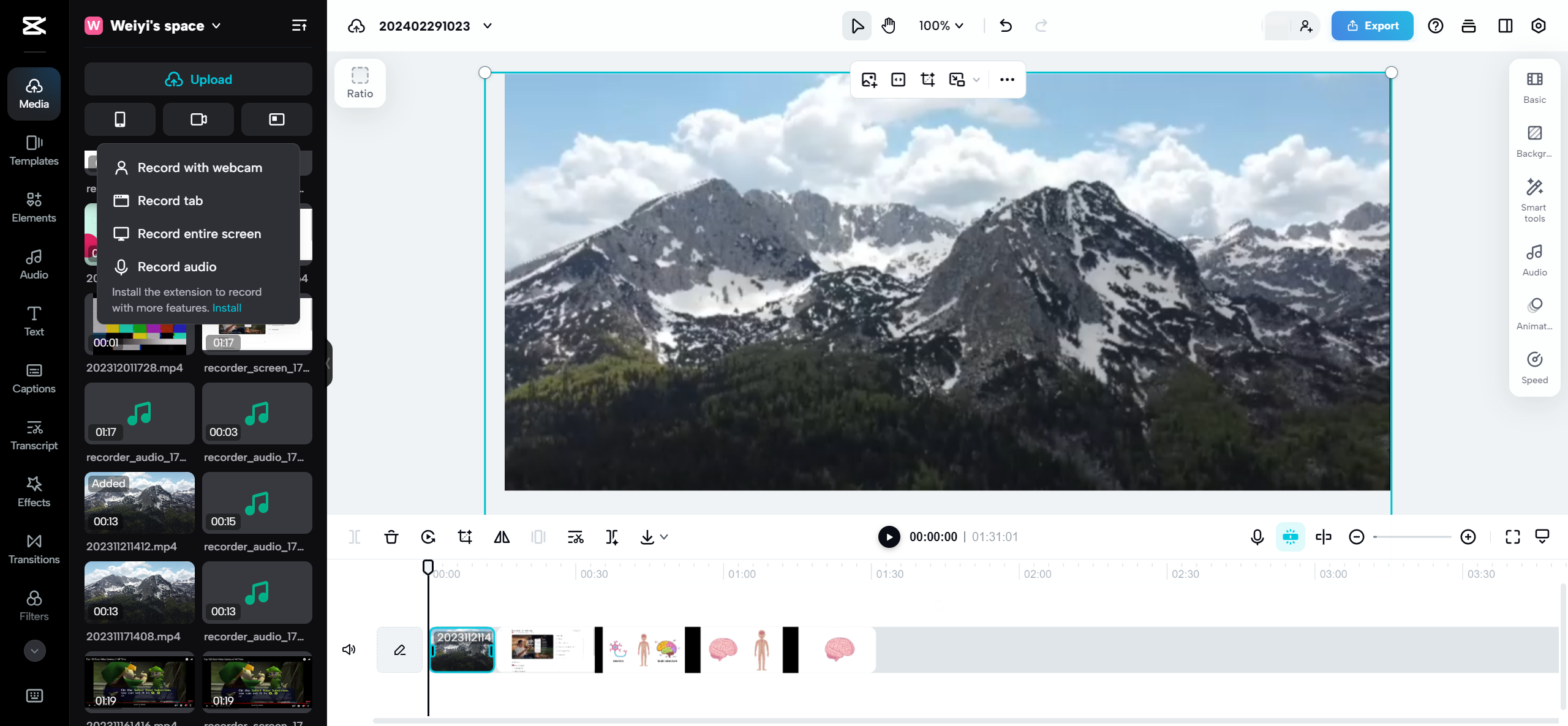Expand the Weiyi's space menu
This screenshot has height=726, width=1568.
click(216, 26)
